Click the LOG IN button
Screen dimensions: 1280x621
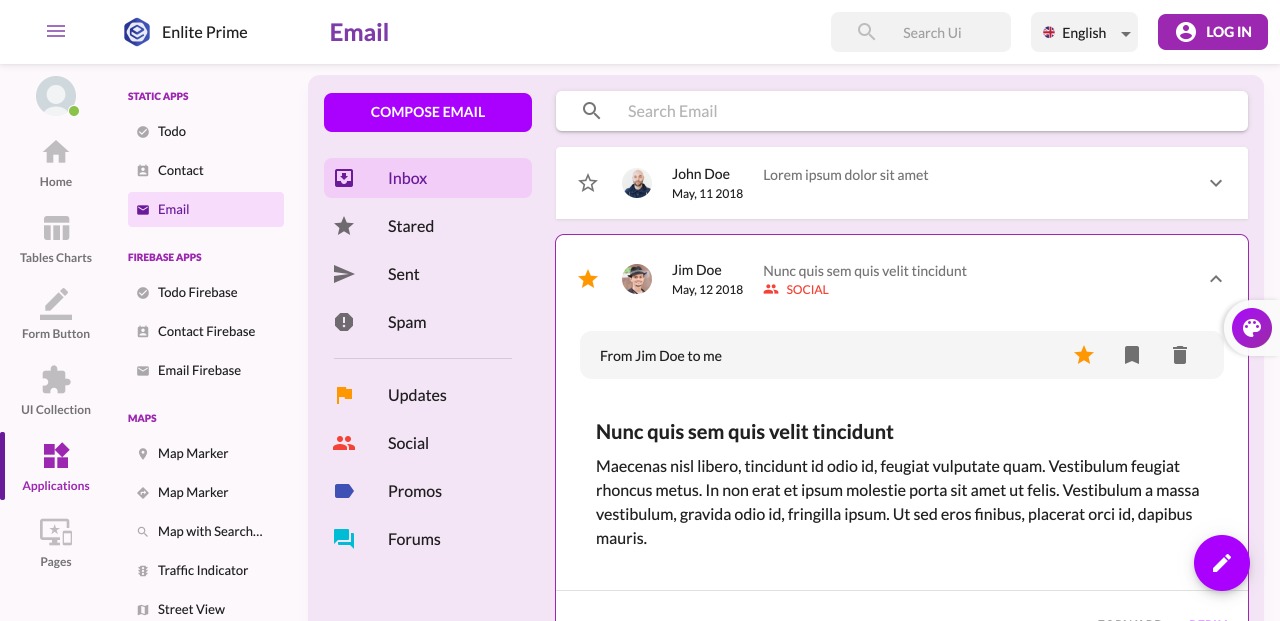click(x=1213, y=32)
